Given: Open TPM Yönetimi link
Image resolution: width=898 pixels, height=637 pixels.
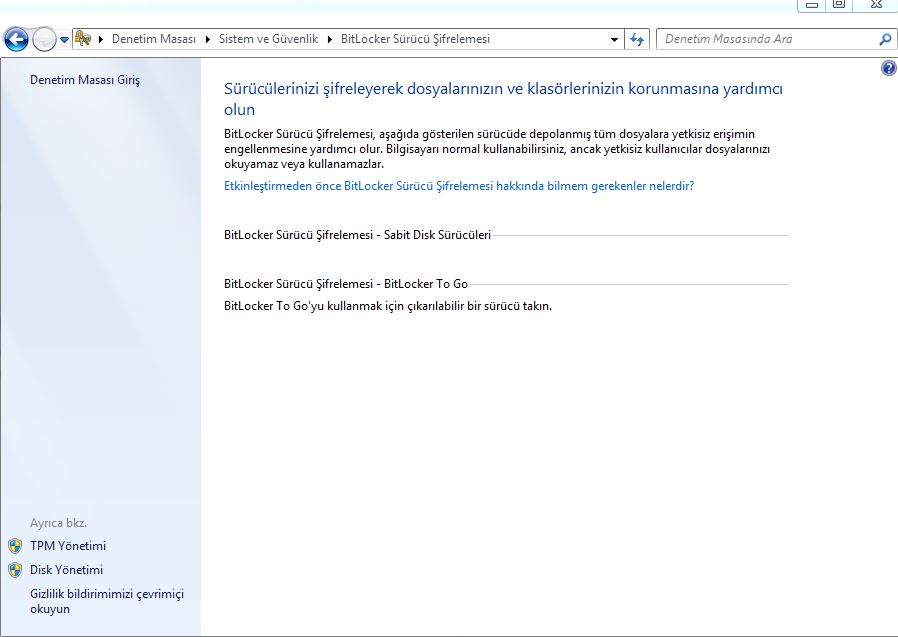Looking at the screenshot, I should 68,545.
